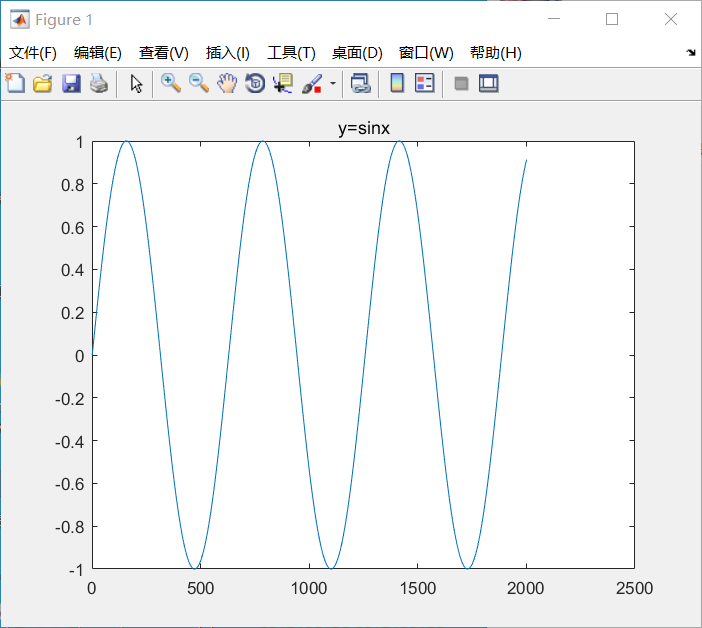Open the 编辑(E) menu
This screenshot has width=702, height=628.
pos(98,53)
